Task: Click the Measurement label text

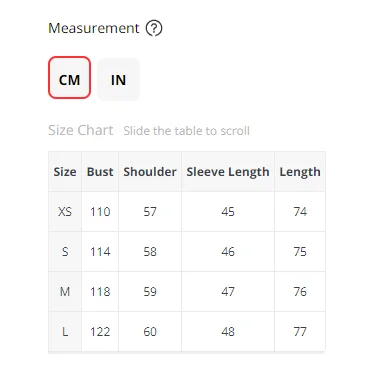Action: pyautogui.click(x=94, y=28)
